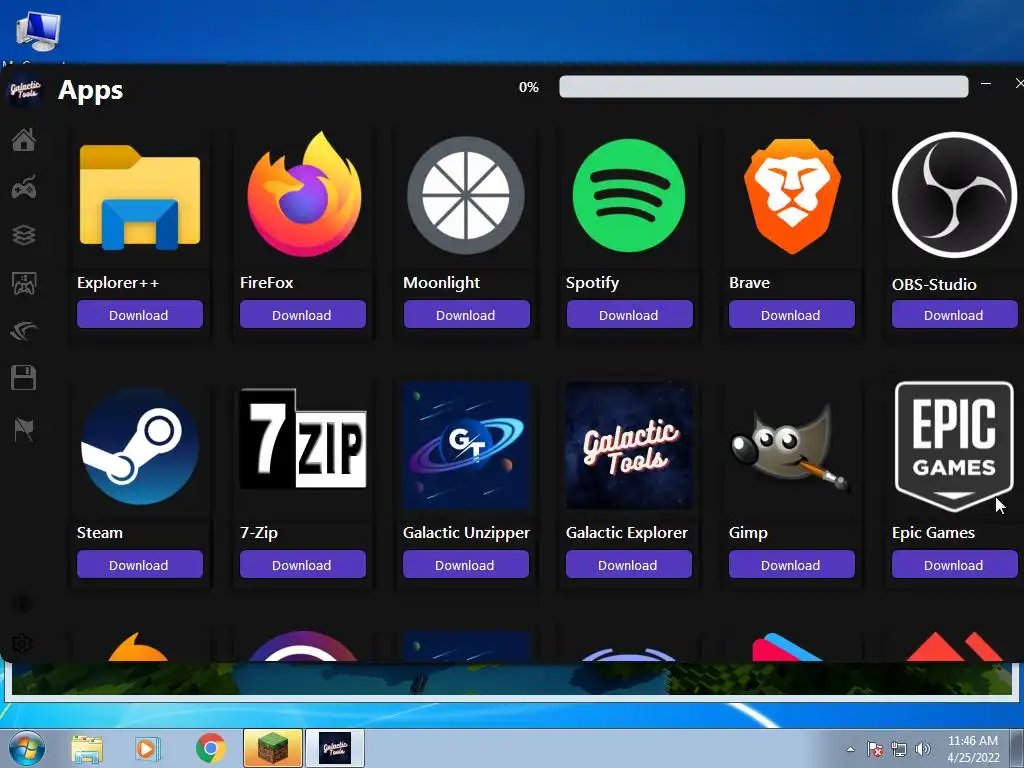Open the flag sidebar icon

pyautogui.click(x=24, y=430)
